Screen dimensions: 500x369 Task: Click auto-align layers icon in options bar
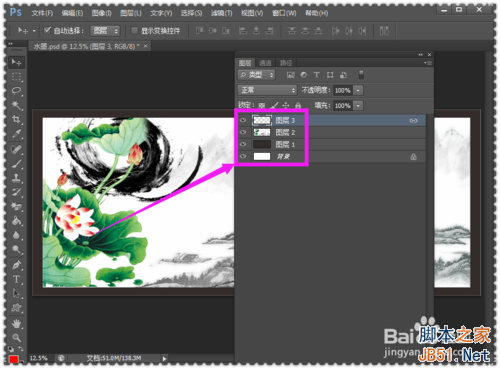pyautogui.click(x=384, y=31)
